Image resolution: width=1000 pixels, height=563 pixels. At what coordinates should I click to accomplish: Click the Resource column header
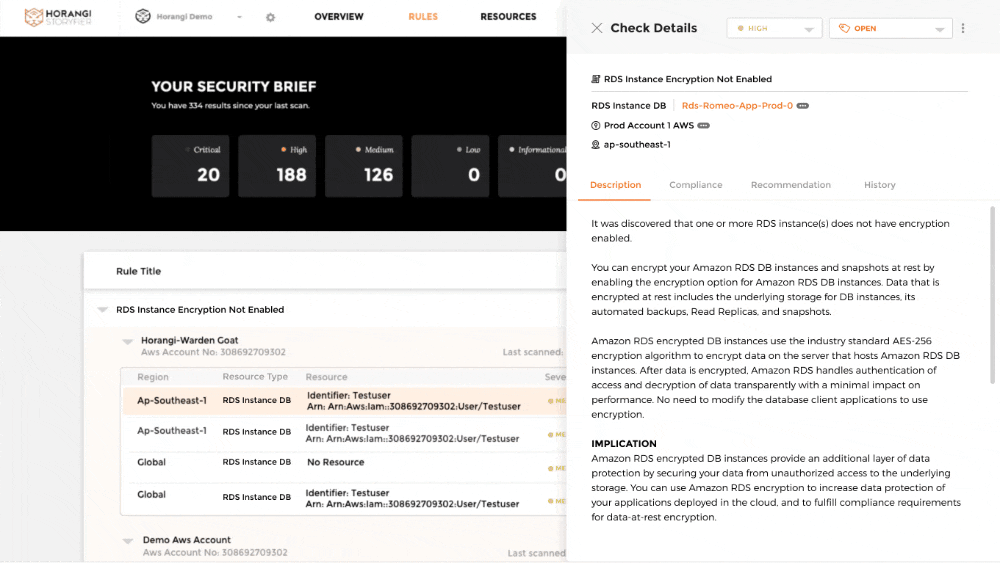tap(327, 377)
